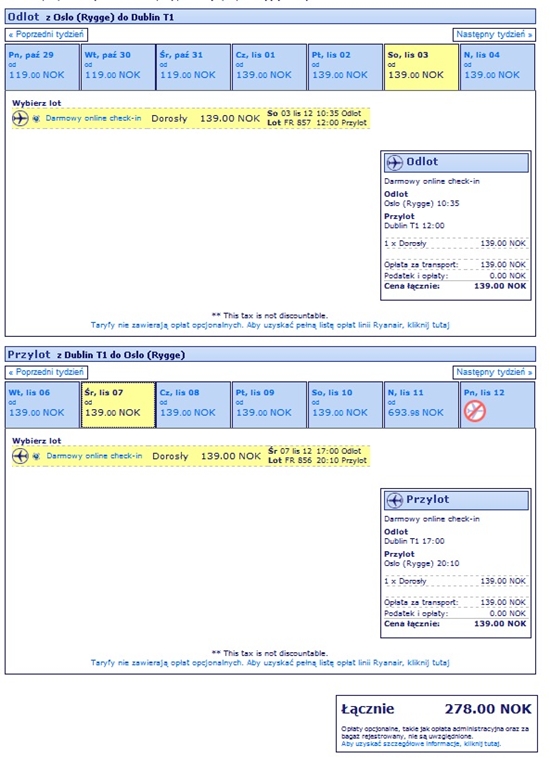The width and height of the screenshot is (550, 758).
Task: Select the 139.00 NOK fare of flight FR 856
Action: [x=231, y=456]
